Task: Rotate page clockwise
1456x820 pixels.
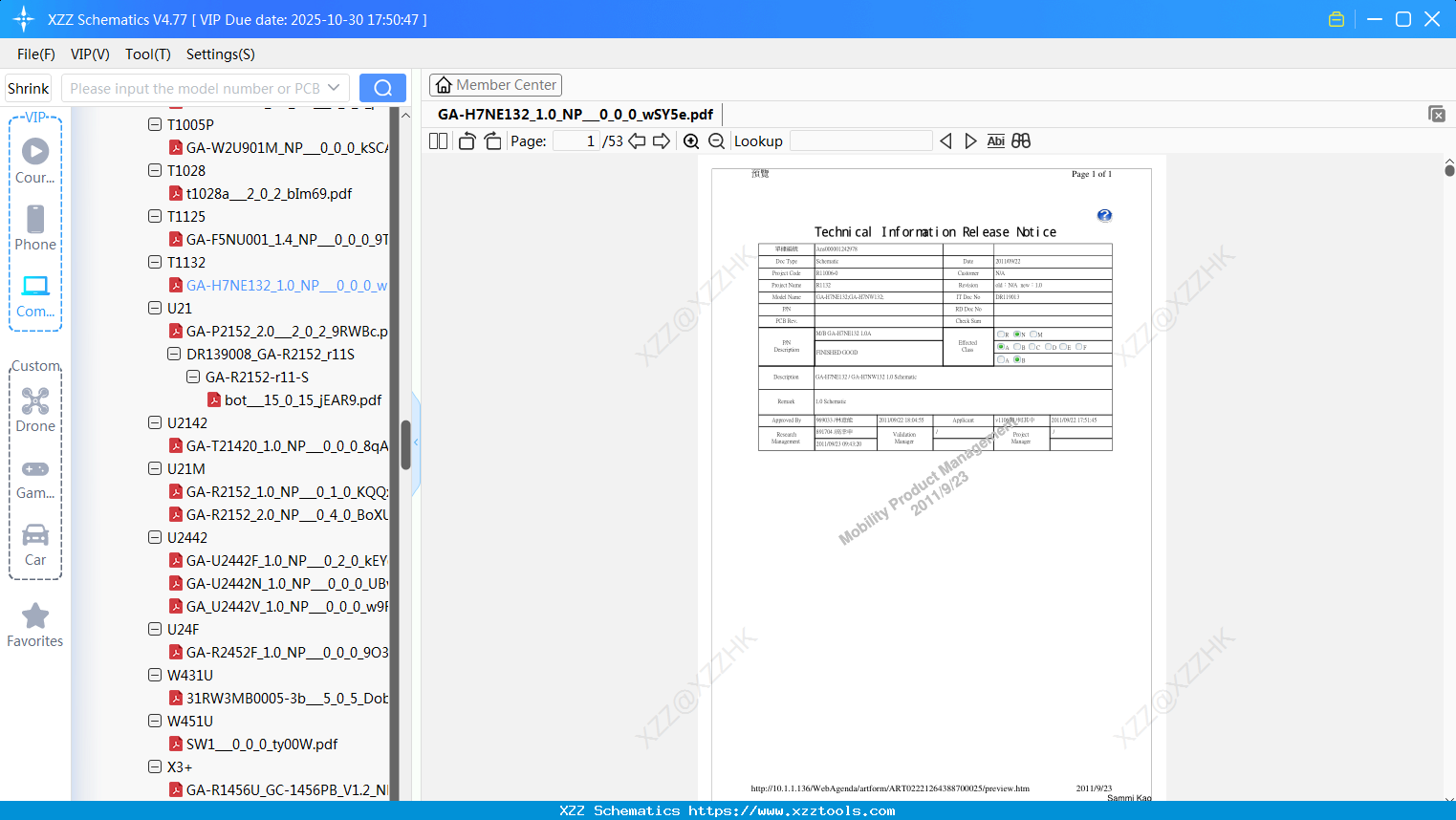Action: [493, 141]
